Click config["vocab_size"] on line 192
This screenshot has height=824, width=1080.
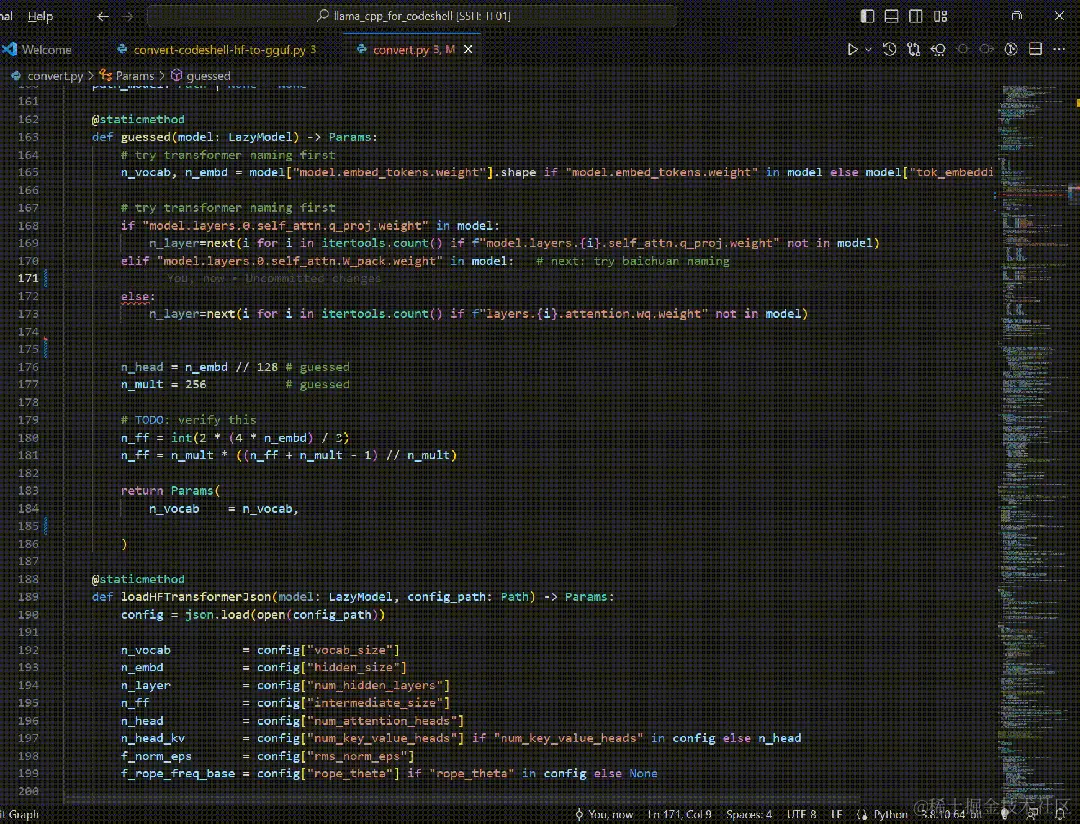pyautogui.click(x=328, y=650)
